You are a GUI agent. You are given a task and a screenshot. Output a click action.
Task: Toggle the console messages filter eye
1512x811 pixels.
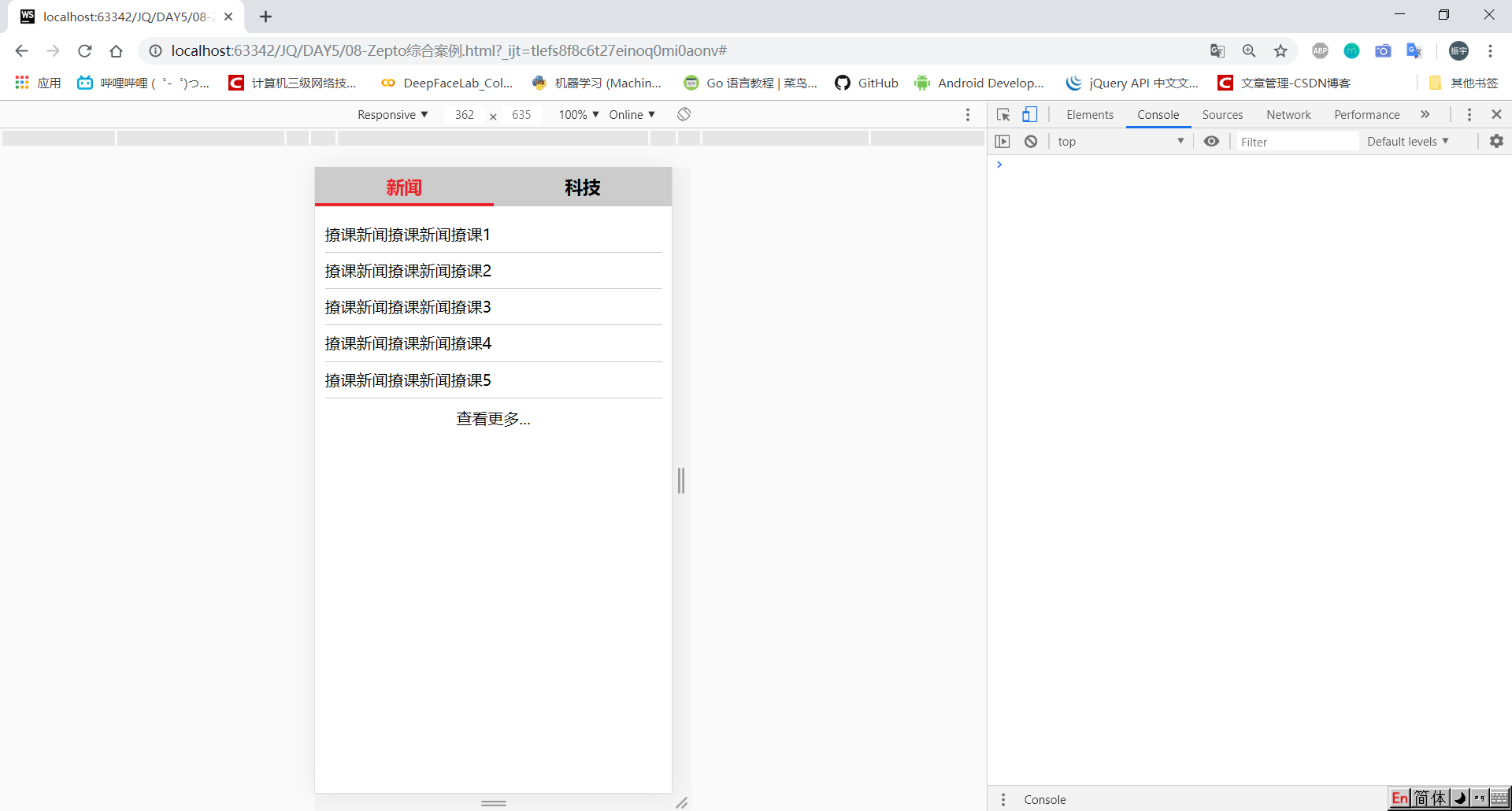coord(1212,141)
